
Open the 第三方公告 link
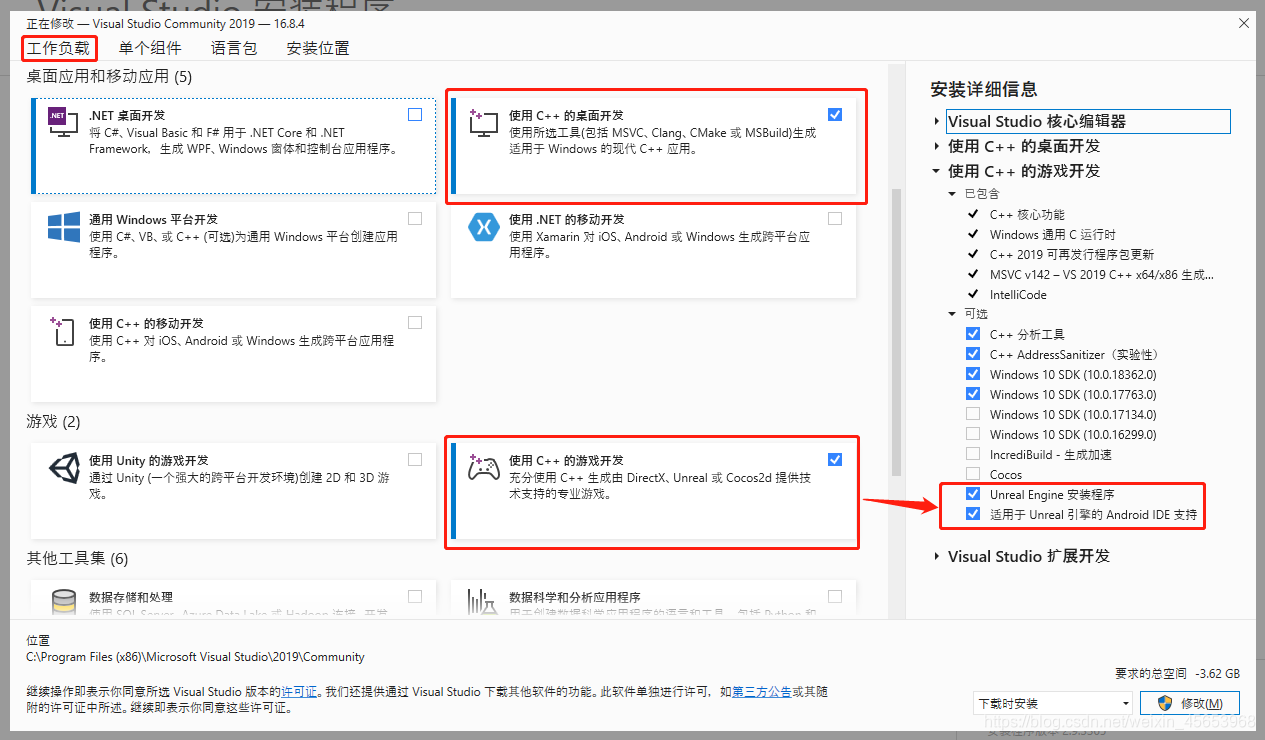point(761,691)
